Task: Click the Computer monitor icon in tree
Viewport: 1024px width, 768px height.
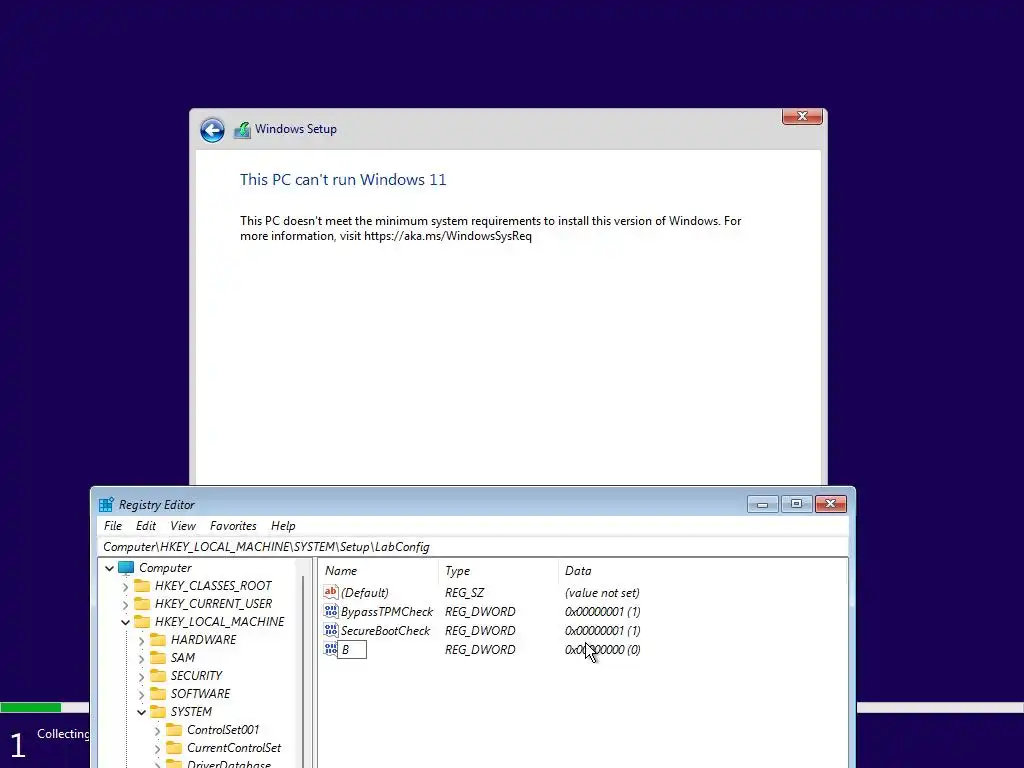Action: pyautogui.click(x=126, y=568)
